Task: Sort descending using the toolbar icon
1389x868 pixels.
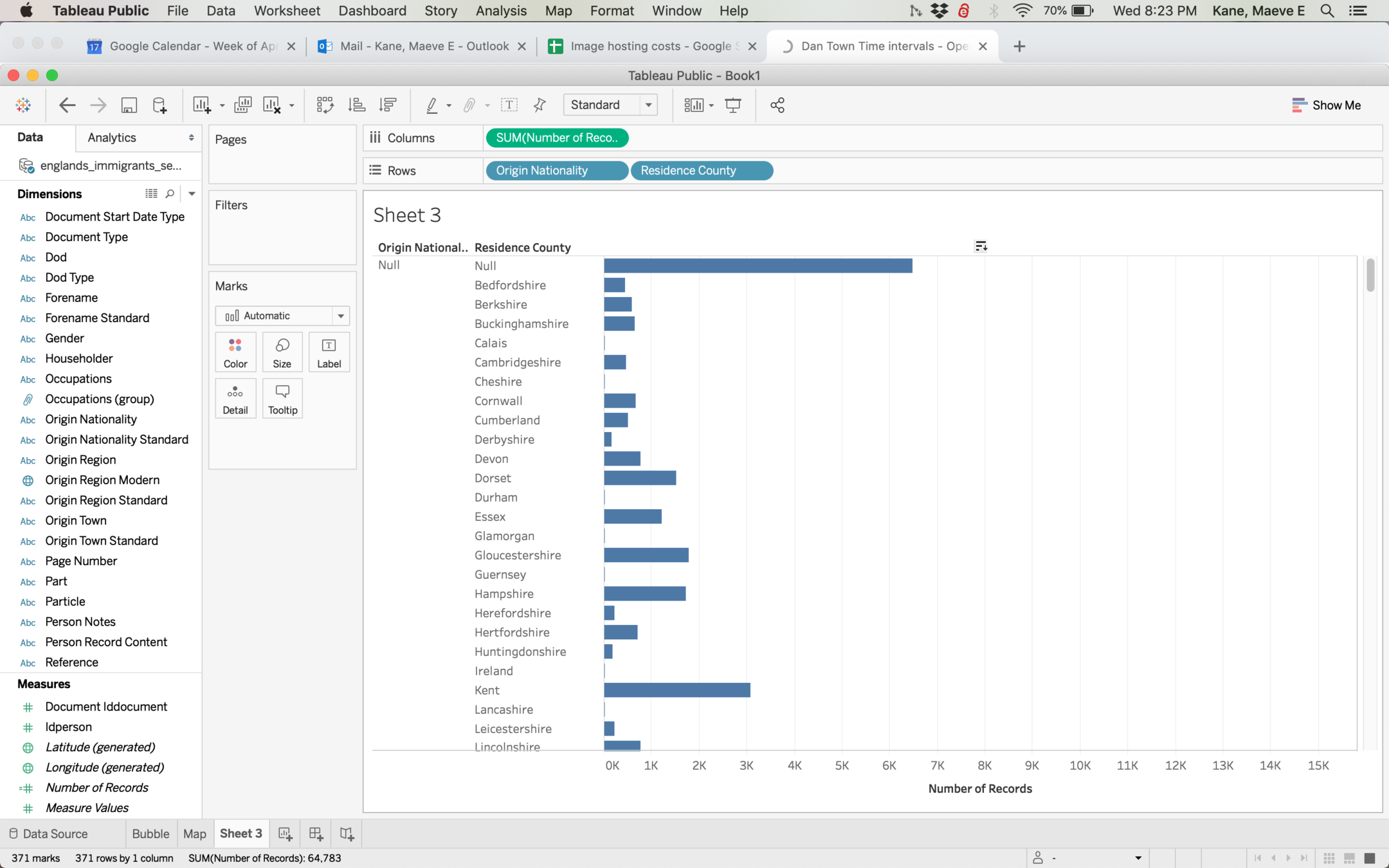Action: click(388, 105)
